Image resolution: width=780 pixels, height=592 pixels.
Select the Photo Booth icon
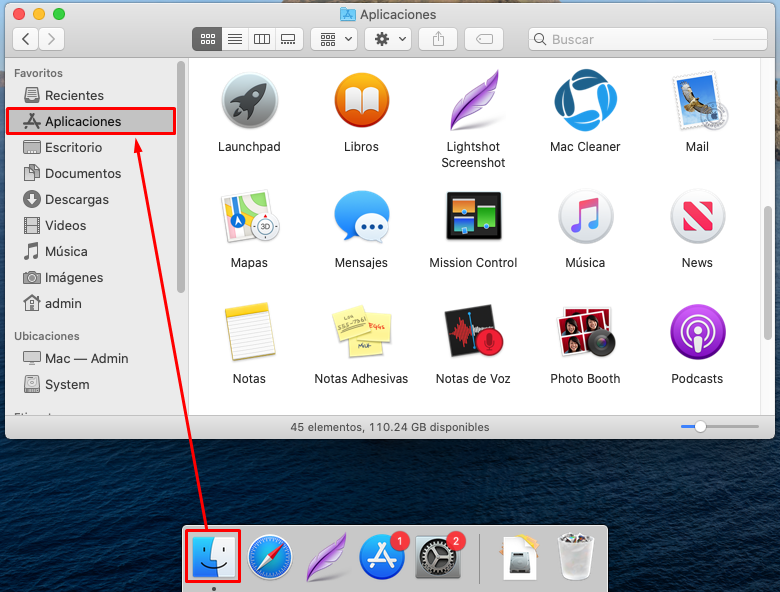point(585,332)
